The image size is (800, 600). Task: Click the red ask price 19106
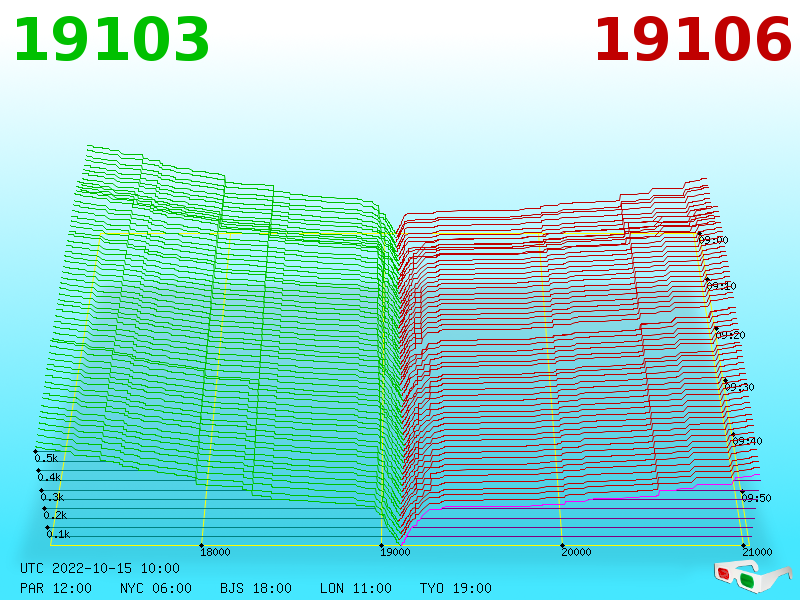tap(693, 40)
